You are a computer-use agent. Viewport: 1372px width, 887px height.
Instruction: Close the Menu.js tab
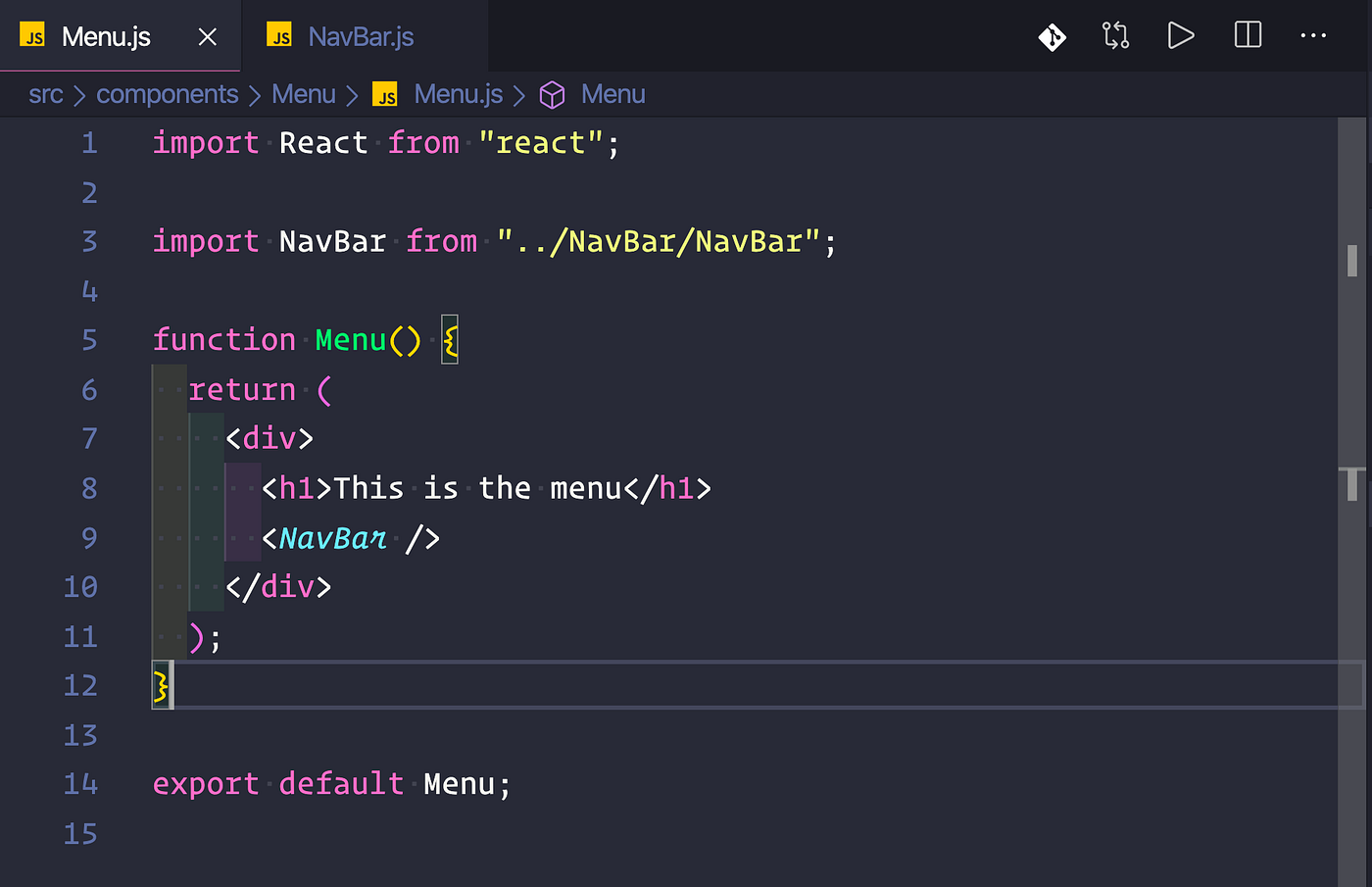207,35
